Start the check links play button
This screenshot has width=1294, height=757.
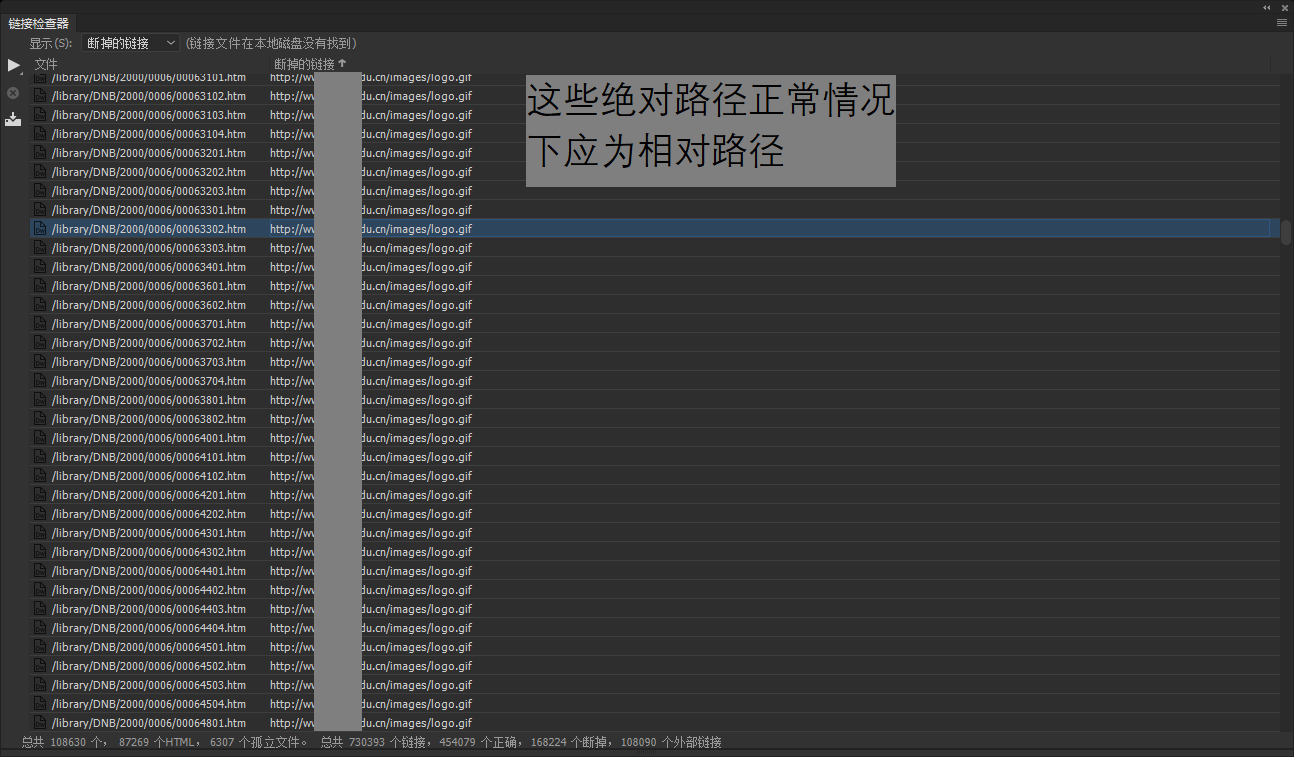pos(14,66)
